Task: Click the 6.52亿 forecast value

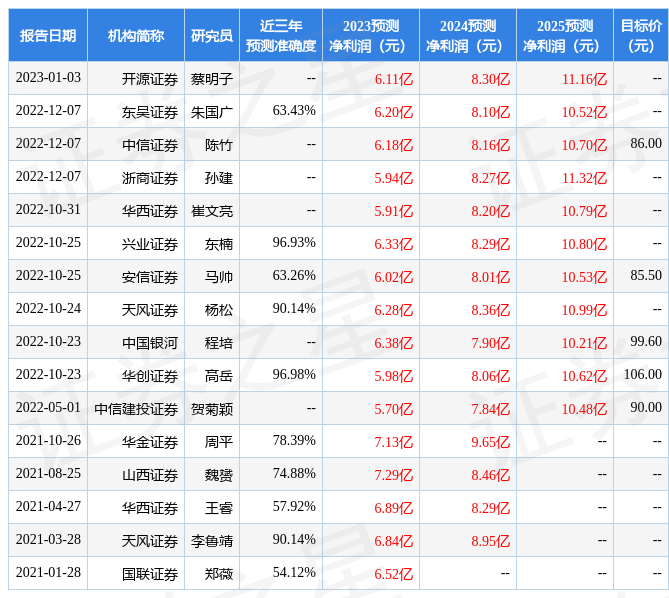Action: (393, 574)
